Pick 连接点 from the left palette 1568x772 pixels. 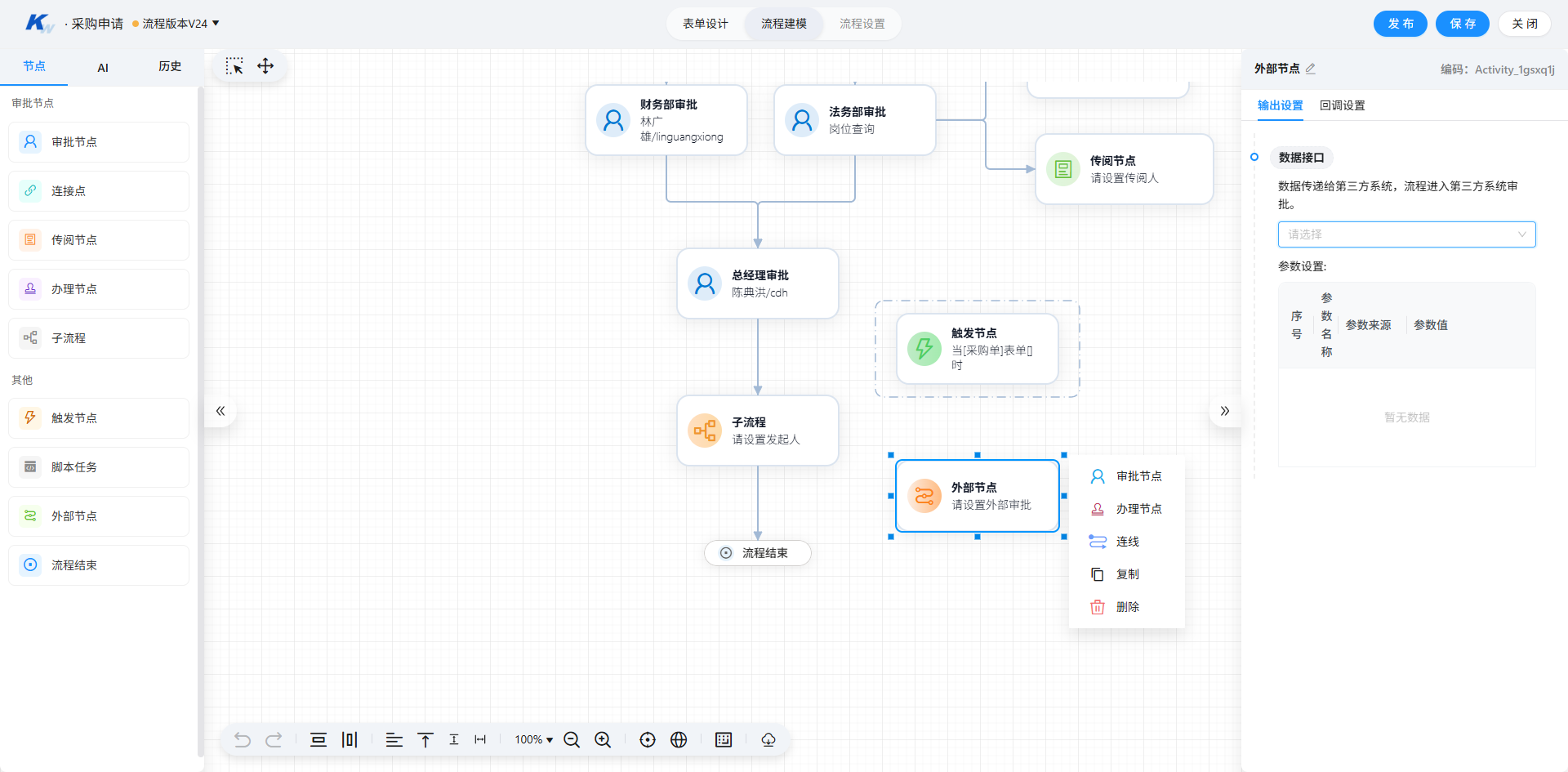99,191
